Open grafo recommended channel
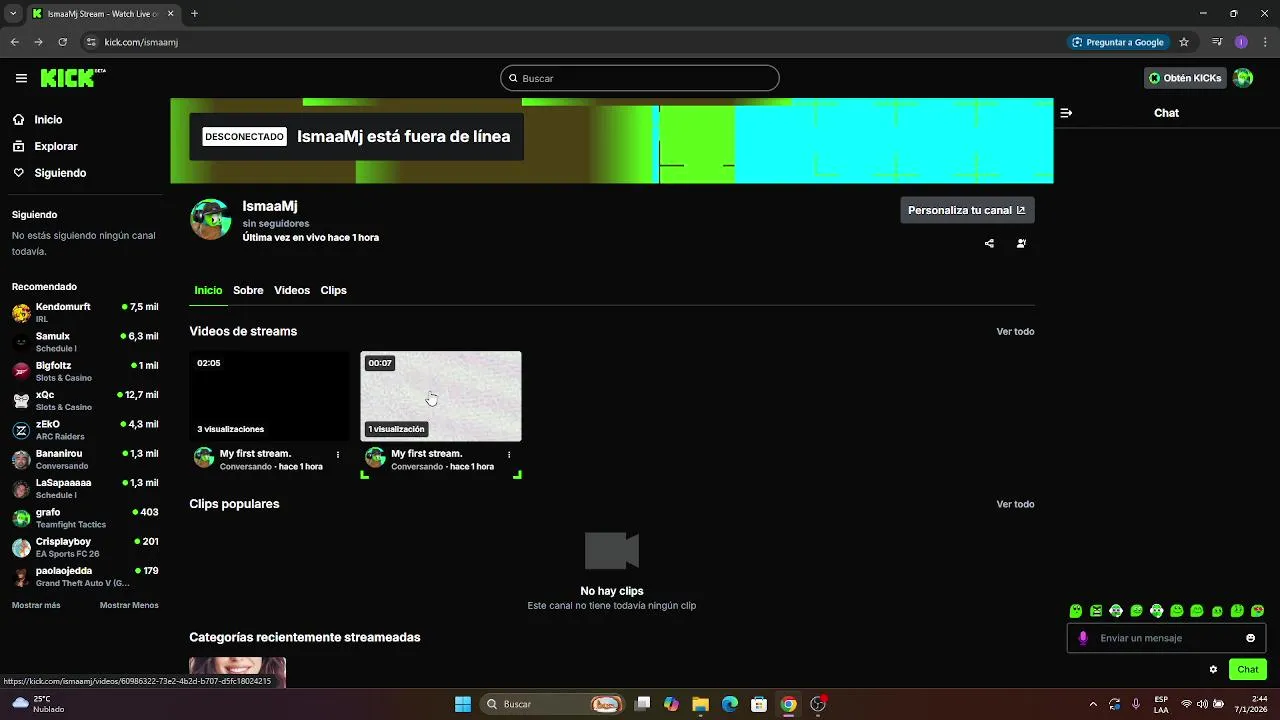This screenshot has width=1280, height=720. click(x=85, y=518)
